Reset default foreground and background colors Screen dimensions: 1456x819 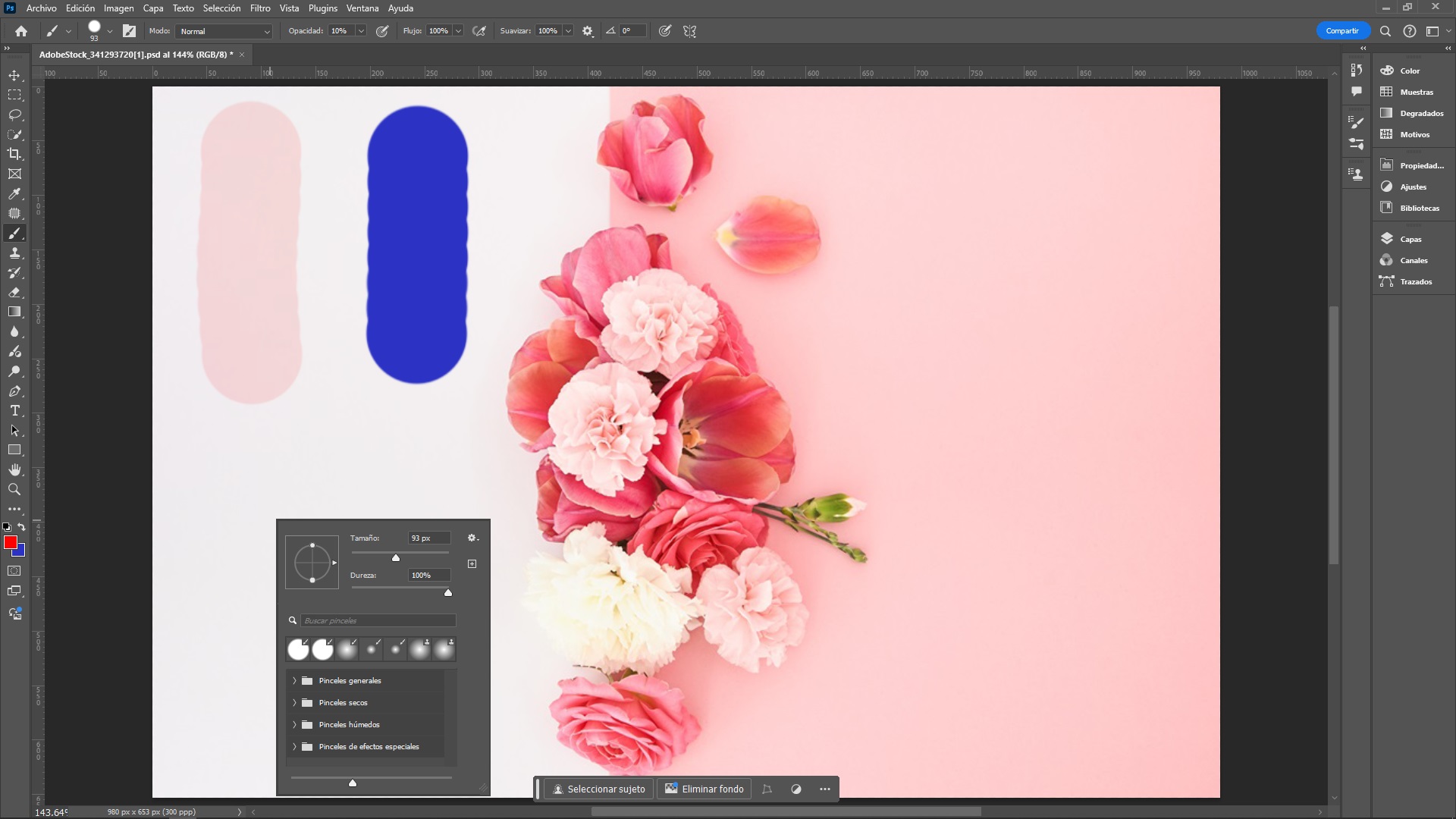[7, 527]
